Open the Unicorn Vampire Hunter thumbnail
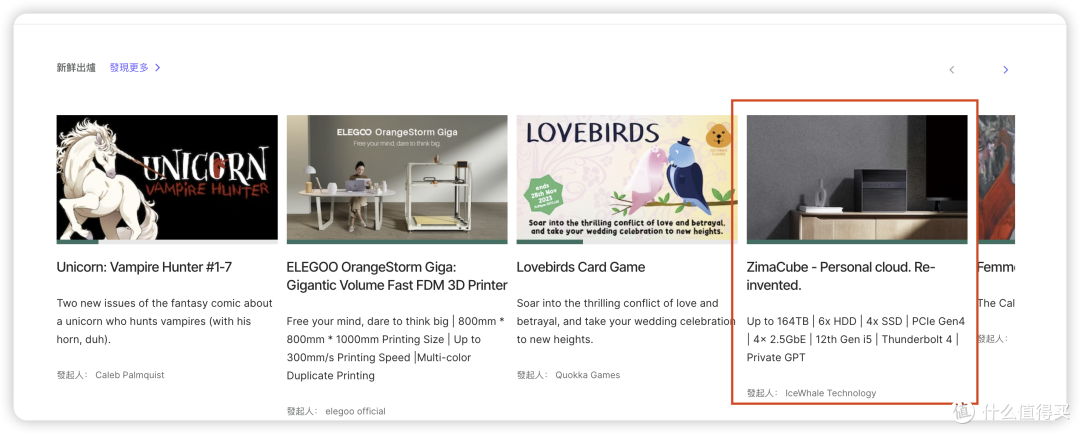 click(167, 177)
